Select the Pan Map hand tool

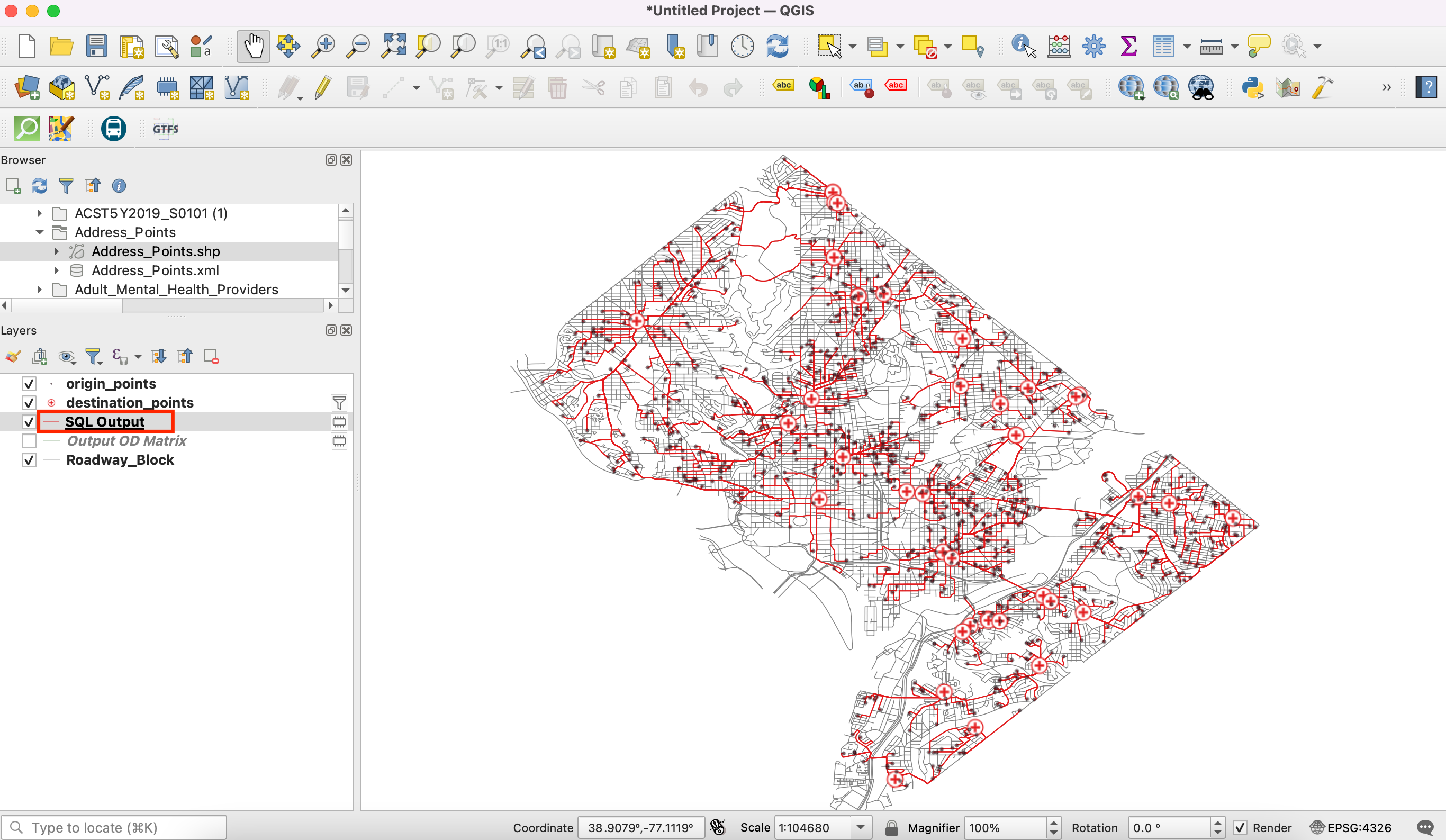tap(253, 46)
